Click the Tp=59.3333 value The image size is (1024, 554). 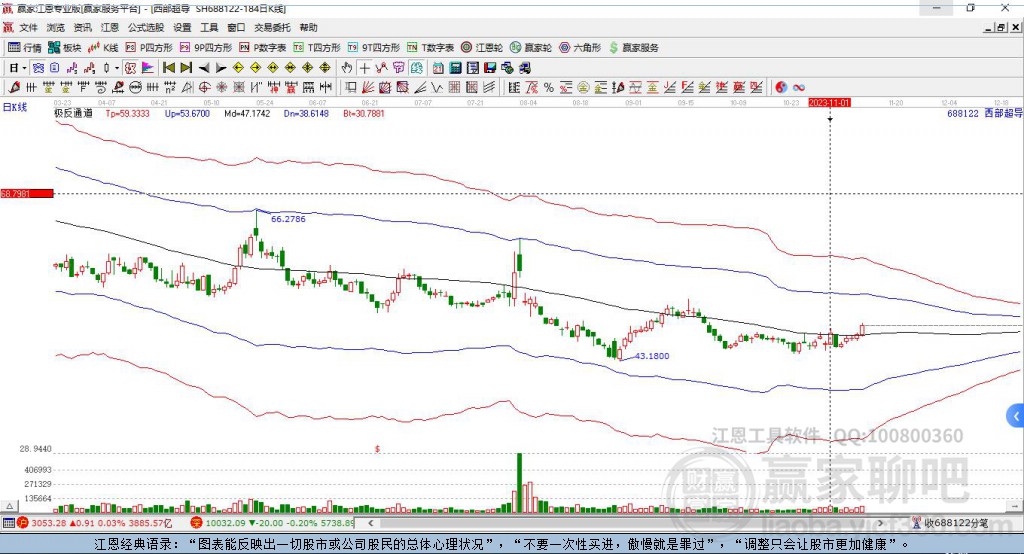(127, 113)
